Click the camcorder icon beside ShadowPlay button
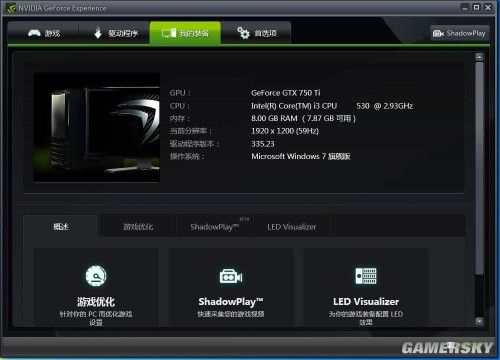 click(438, 33)
